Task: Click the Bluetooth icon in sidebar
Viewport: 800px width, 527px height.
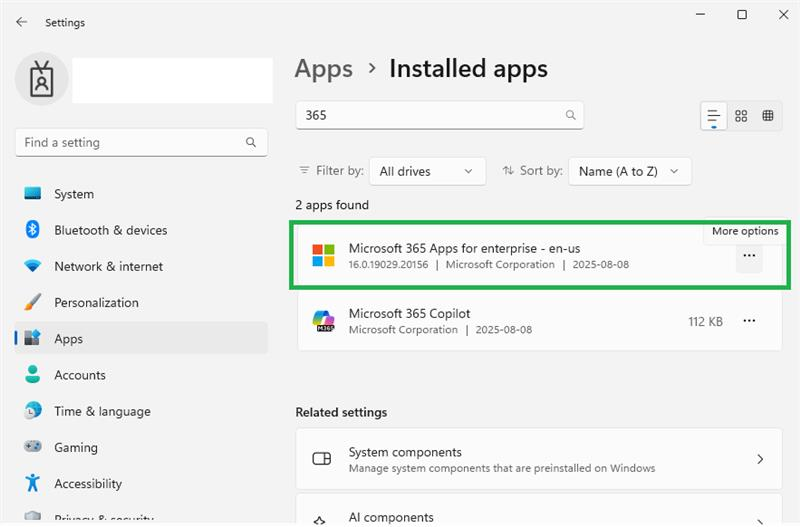Action: (33, 230)
